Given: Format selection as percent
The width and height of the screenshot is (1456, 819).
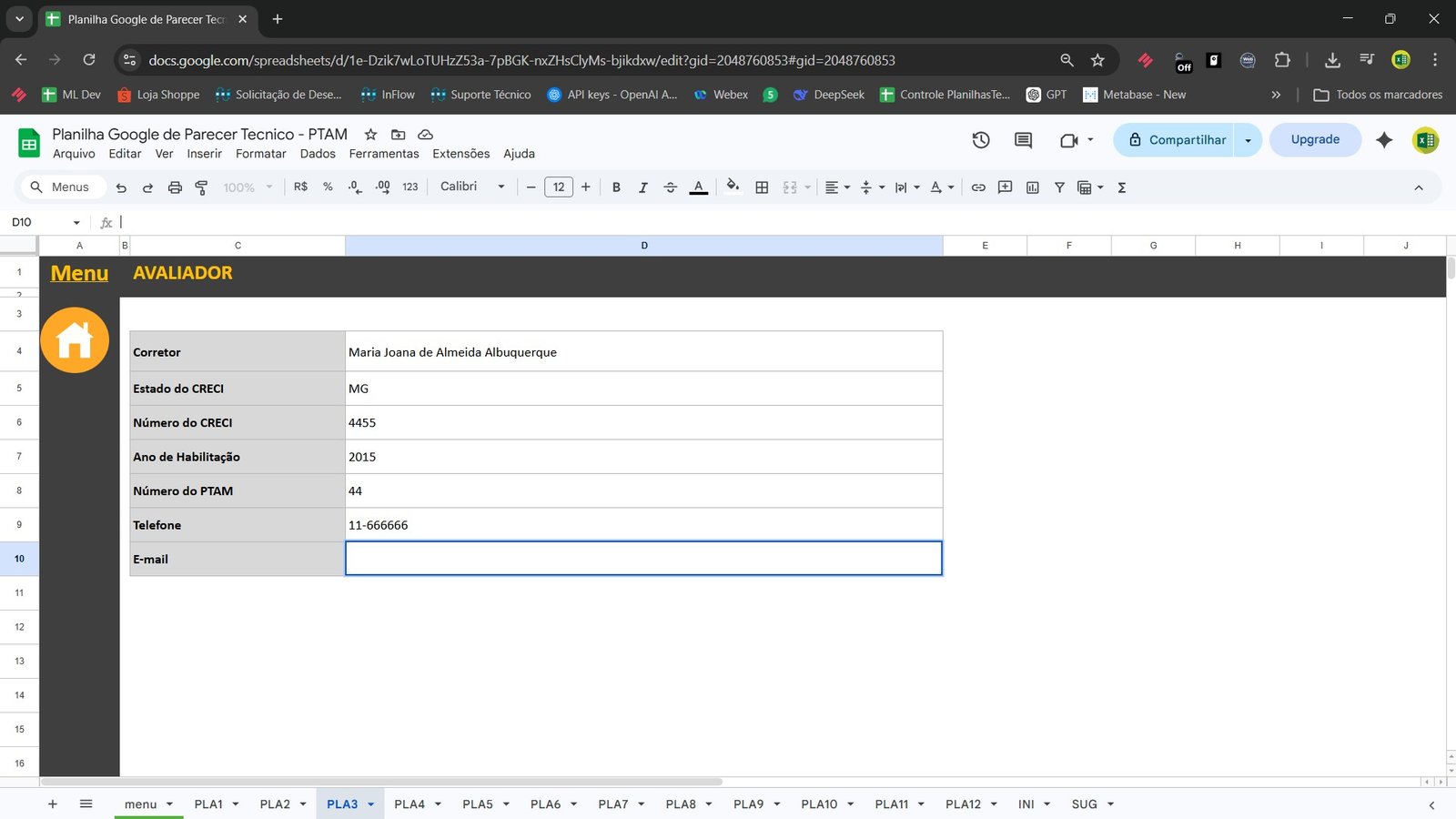Looking at the screenshot, I should 327,187.
